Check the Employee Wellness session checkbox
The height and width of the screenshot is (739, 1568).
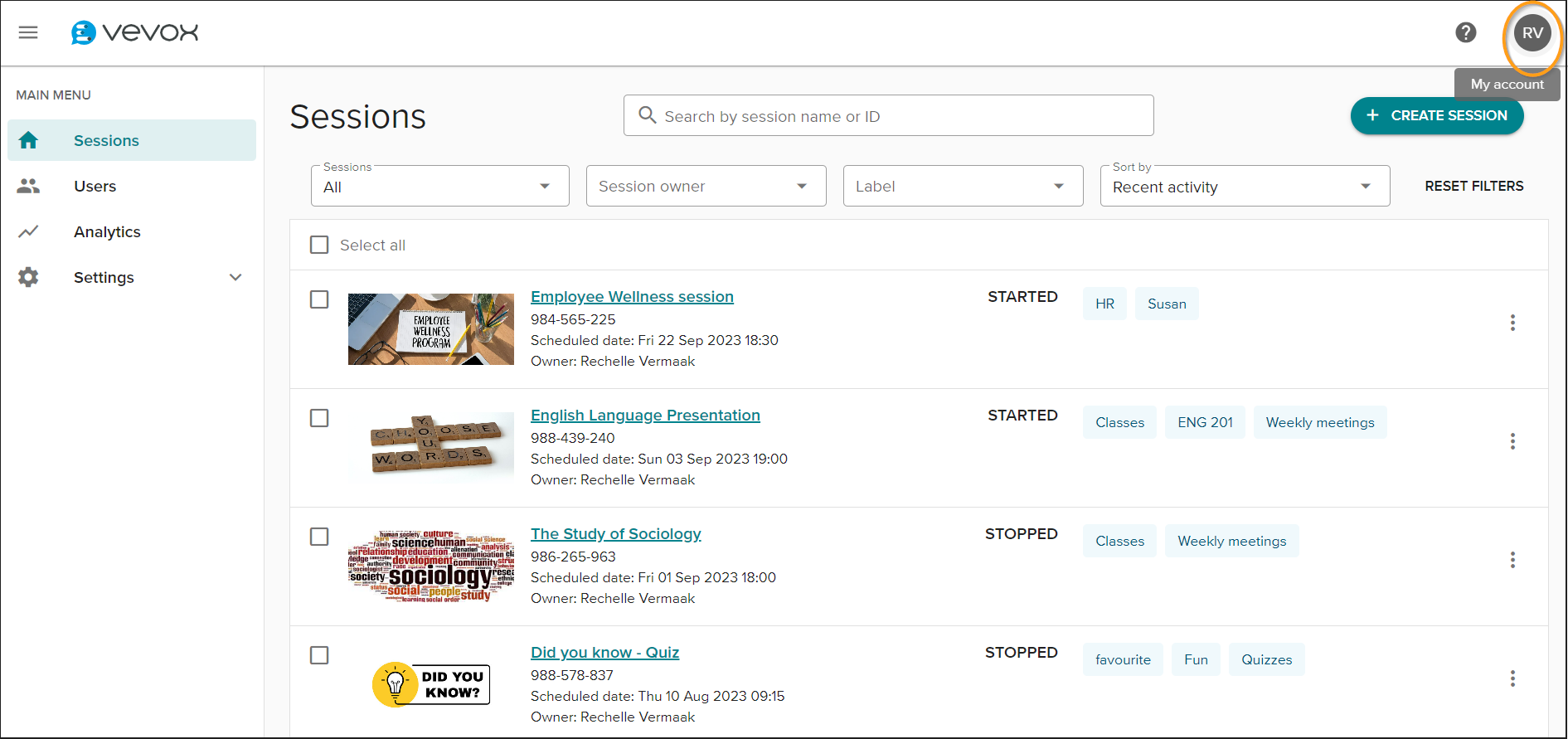[319, 299]
